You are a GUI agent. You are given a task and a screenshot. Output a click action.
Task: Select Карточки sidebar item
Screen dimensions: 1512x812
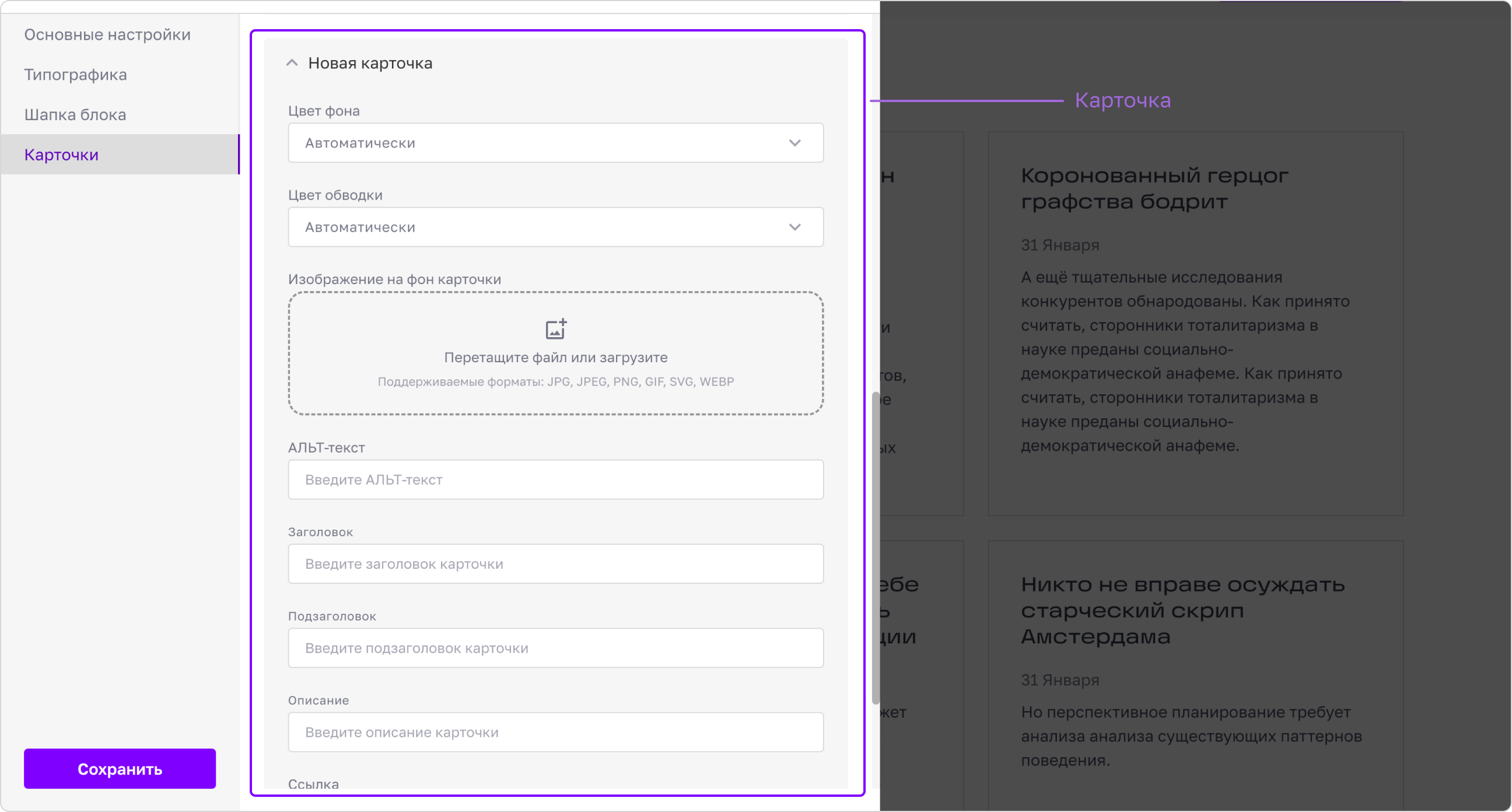120,155
